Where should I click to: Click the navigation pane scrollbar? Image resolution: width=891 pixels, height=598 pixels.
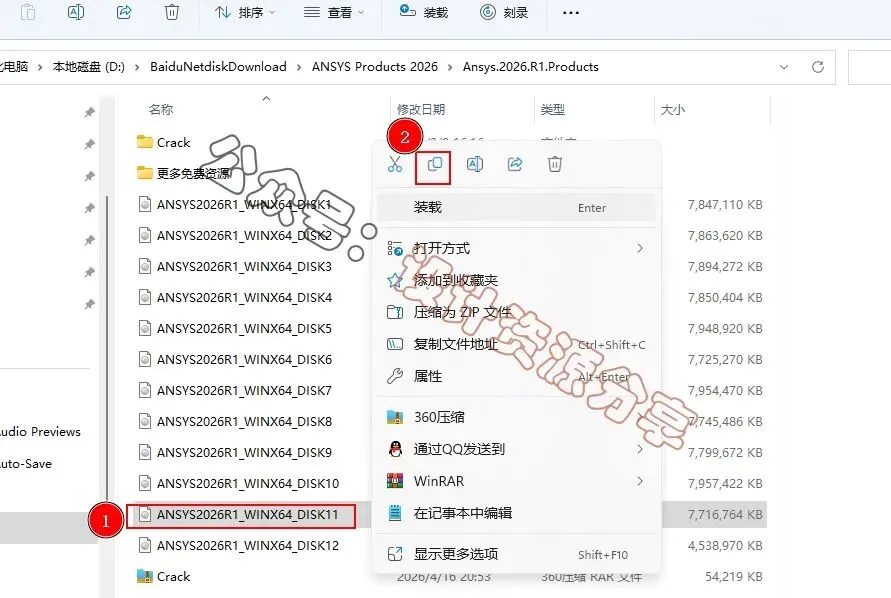107,347
